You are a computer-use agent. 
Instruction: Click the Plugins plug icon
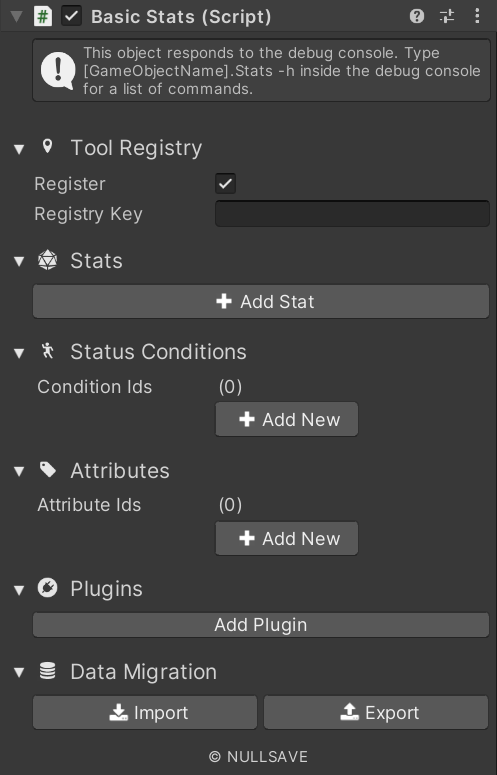pyautogui.click(x=47, y=588)
